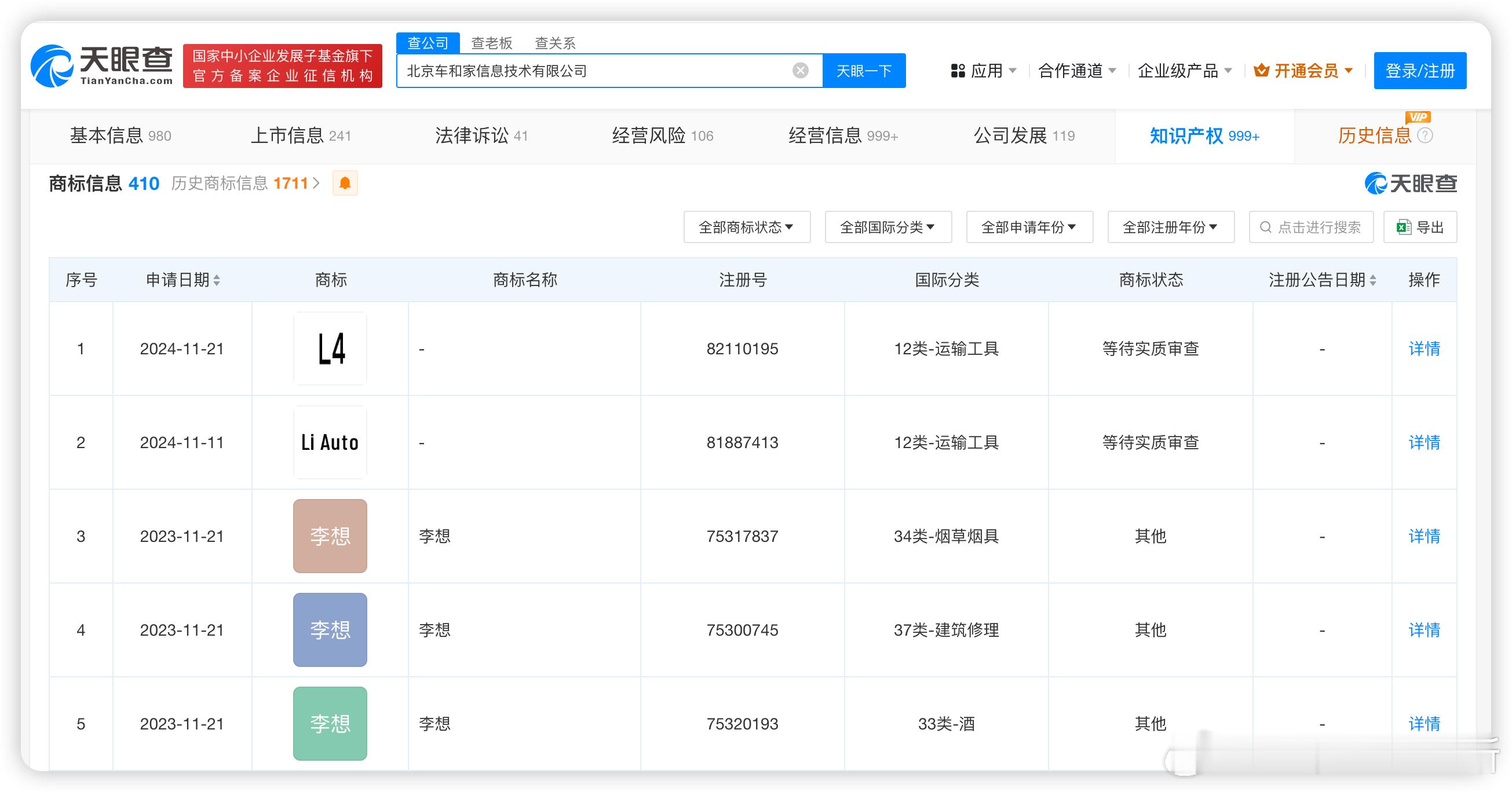Viewport: 1512px width, 792px height.
Task: Expand 历史商标信息 1711 chevron link
Action: tap(246, 184)
